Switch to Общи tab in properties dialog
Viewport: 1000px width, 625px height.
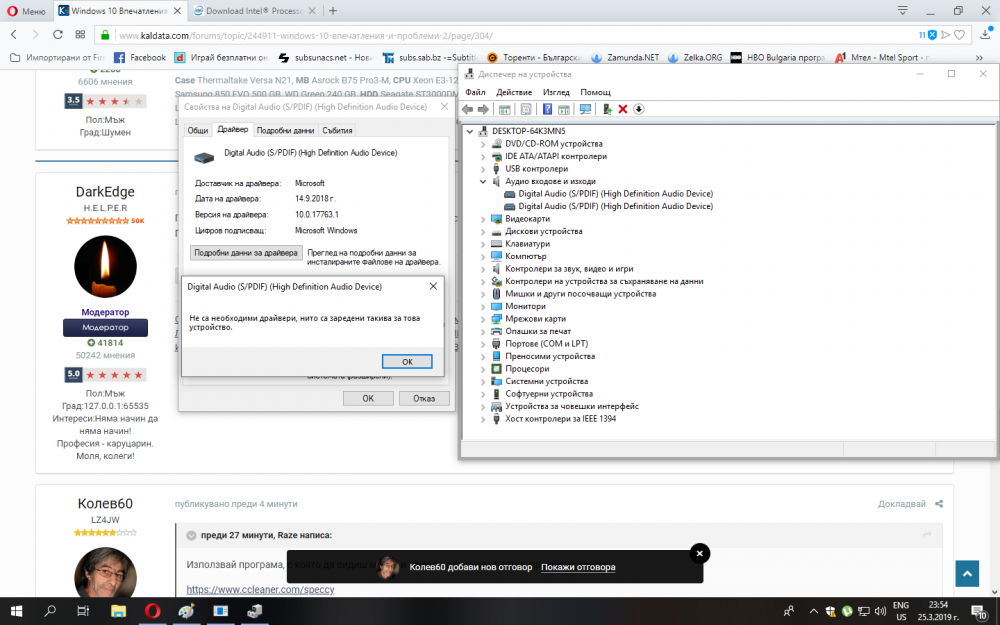pos(198,130)
